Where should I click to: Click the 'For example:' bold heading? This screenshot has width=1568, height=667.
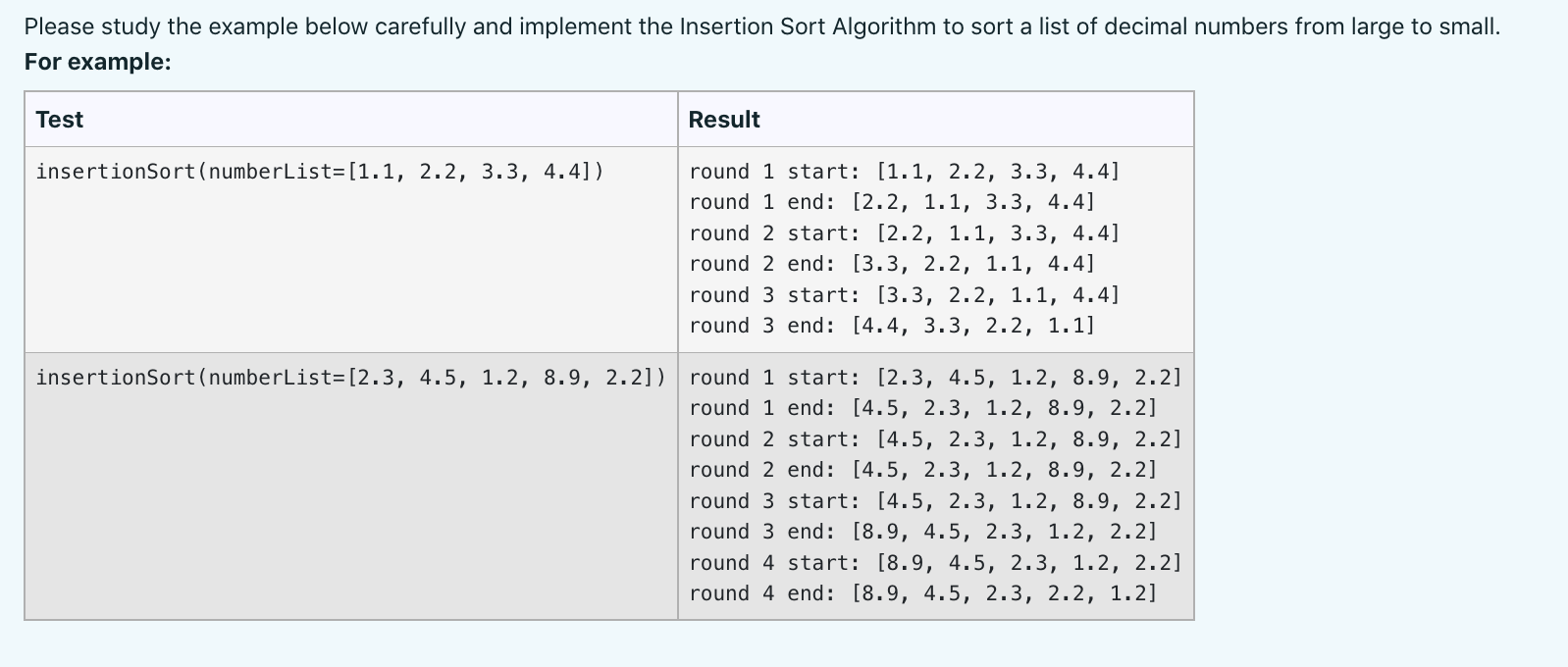pos(97,62)
